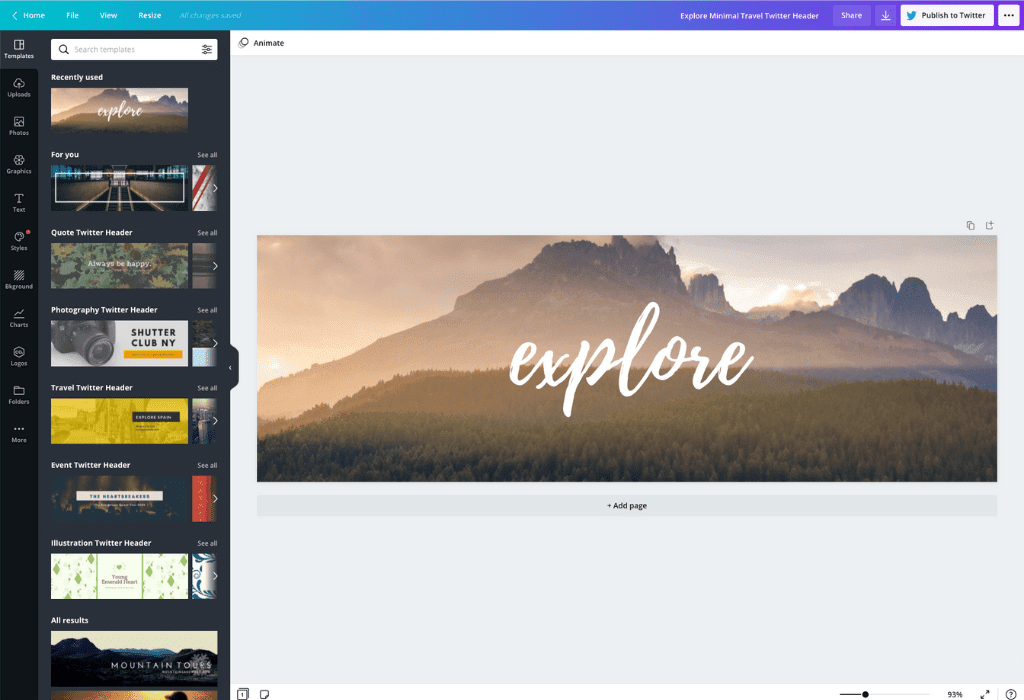This screenshot has height=700, width=1024.
Task: Open the Styles panel
Action: [19, 240]
